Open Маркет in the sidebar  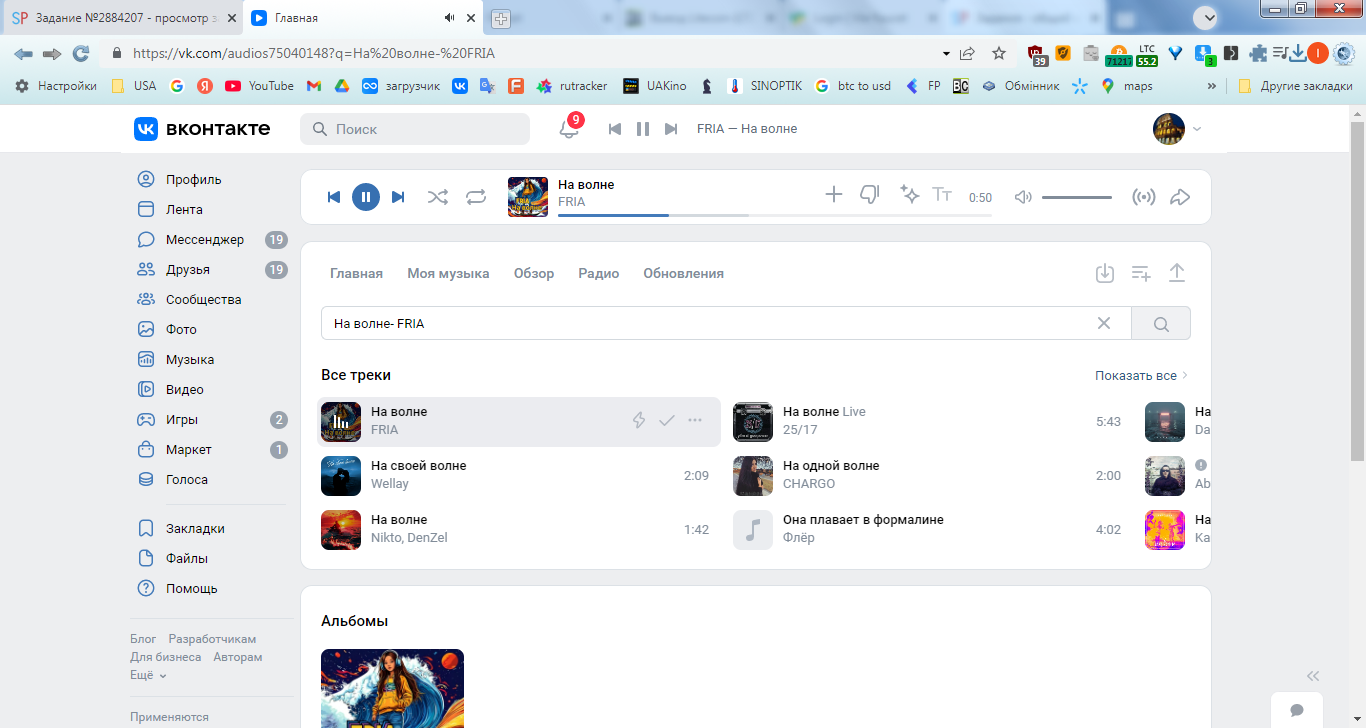click(189, 450)
